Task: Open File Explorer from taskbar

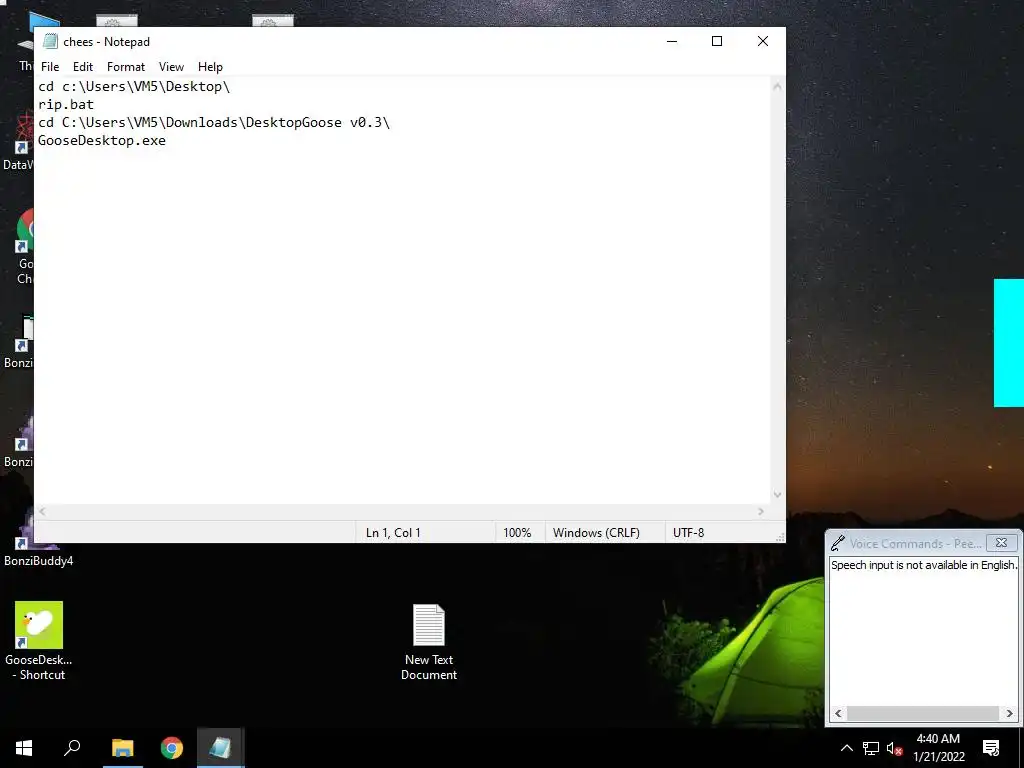Action: click(122, 748)
